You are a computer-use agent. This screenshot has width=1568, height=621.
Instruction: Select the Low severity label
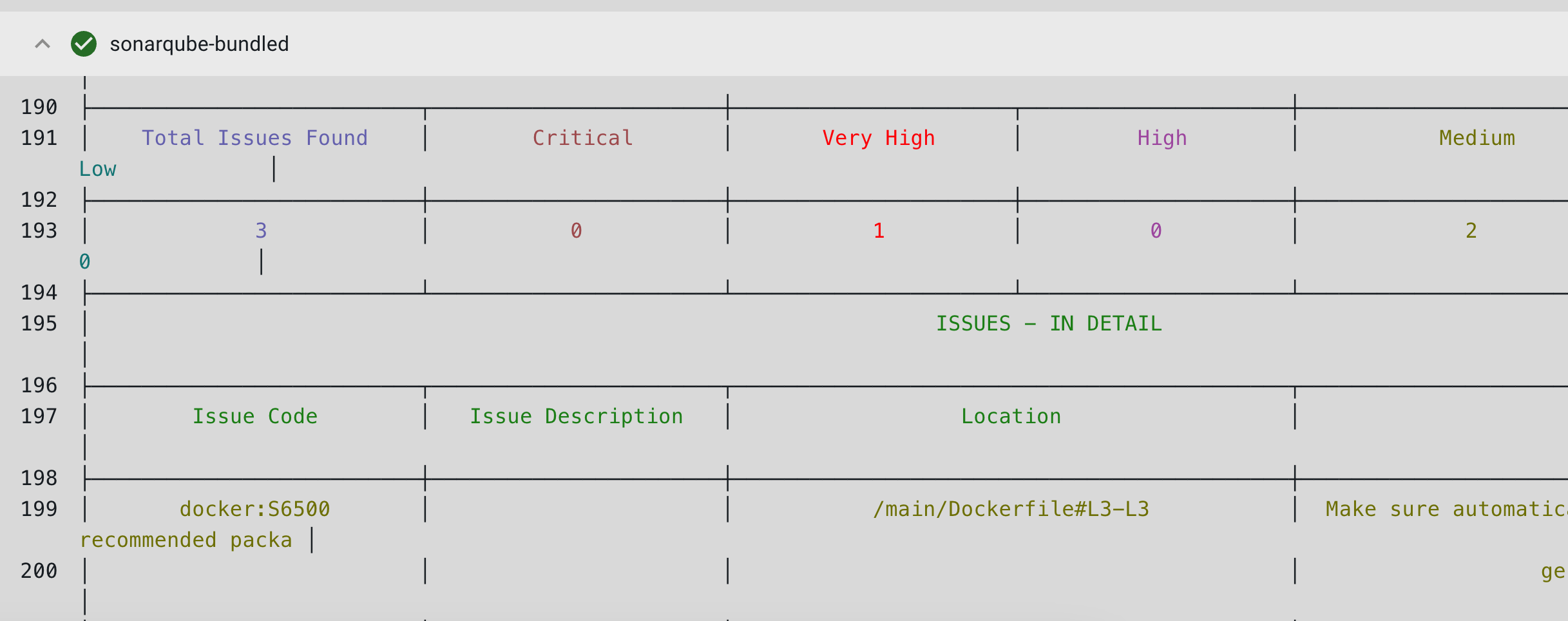coord(97,169)
